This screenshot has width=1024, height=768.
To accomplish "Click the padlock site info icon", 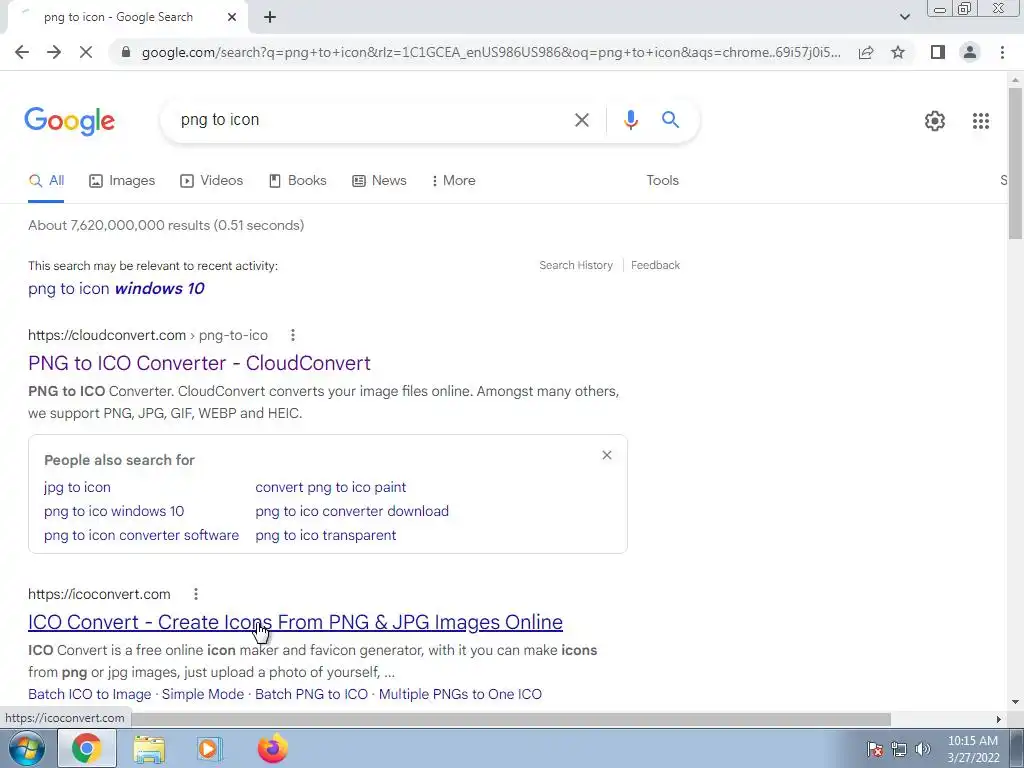I will 126,52.
